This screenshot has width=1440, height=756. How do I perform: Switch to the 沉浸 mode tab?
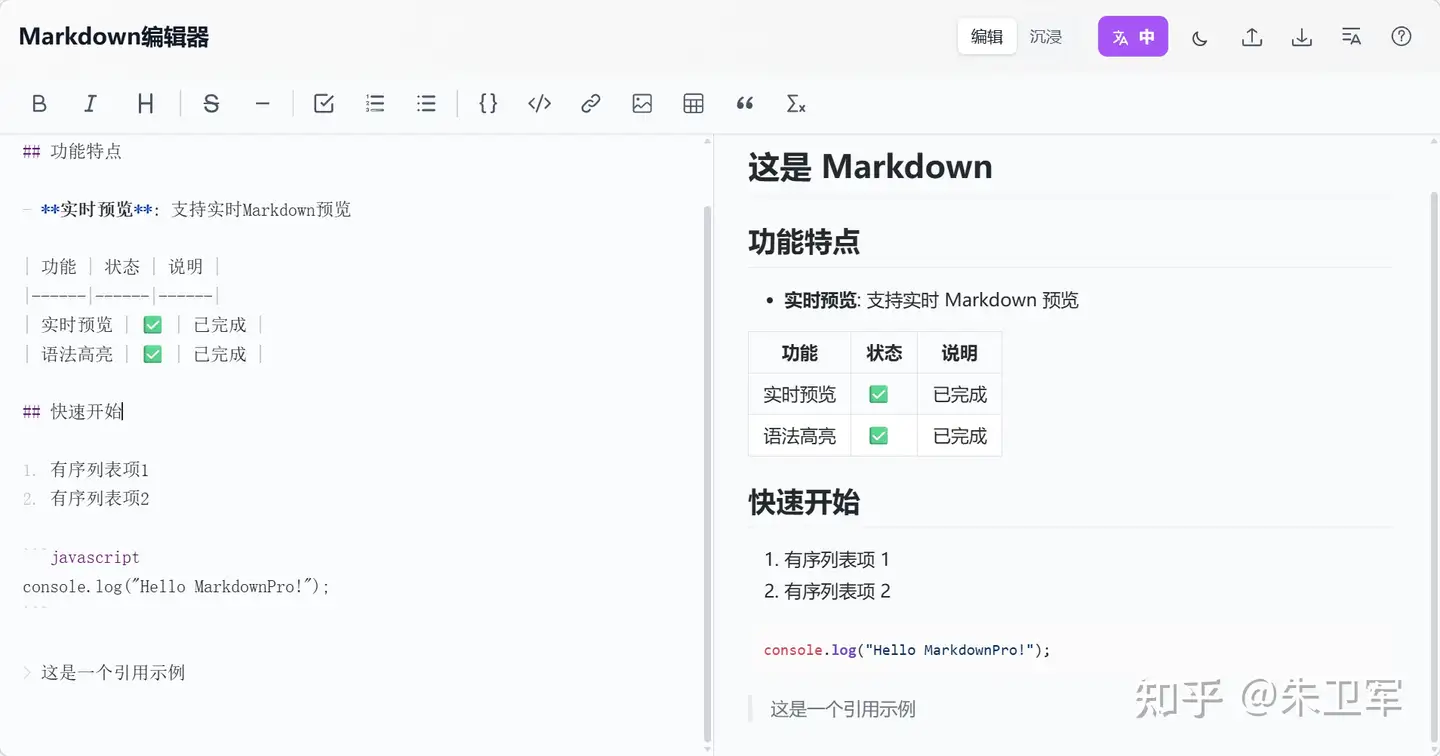[x=1046, y=37]
